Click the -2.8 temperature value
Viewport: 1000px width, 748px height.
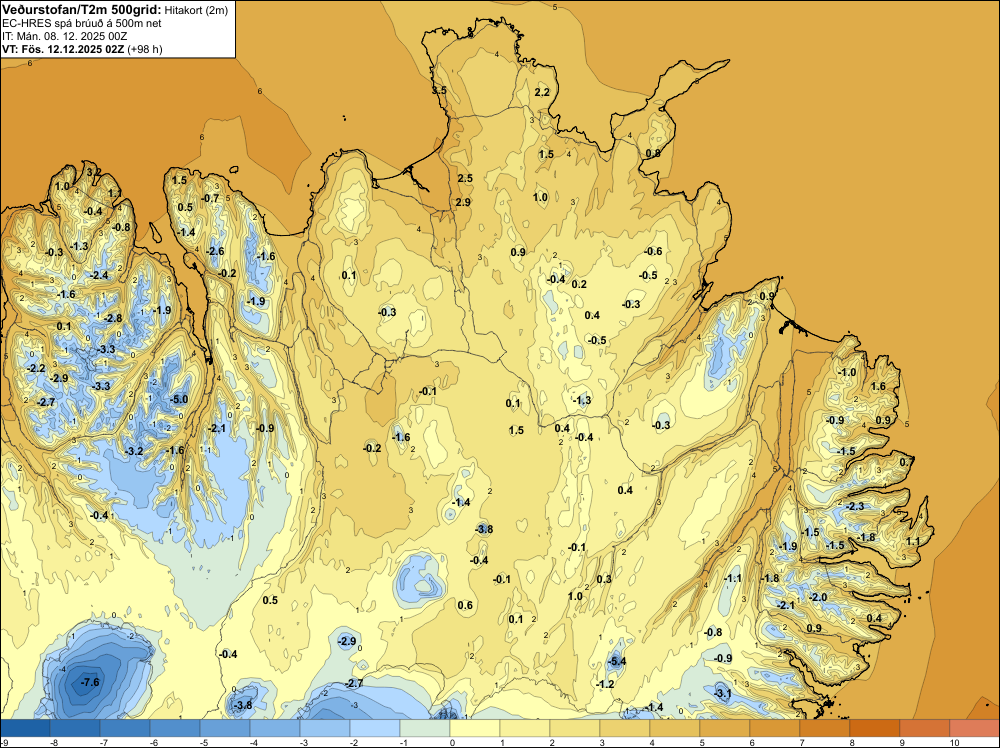click(112, 318)
